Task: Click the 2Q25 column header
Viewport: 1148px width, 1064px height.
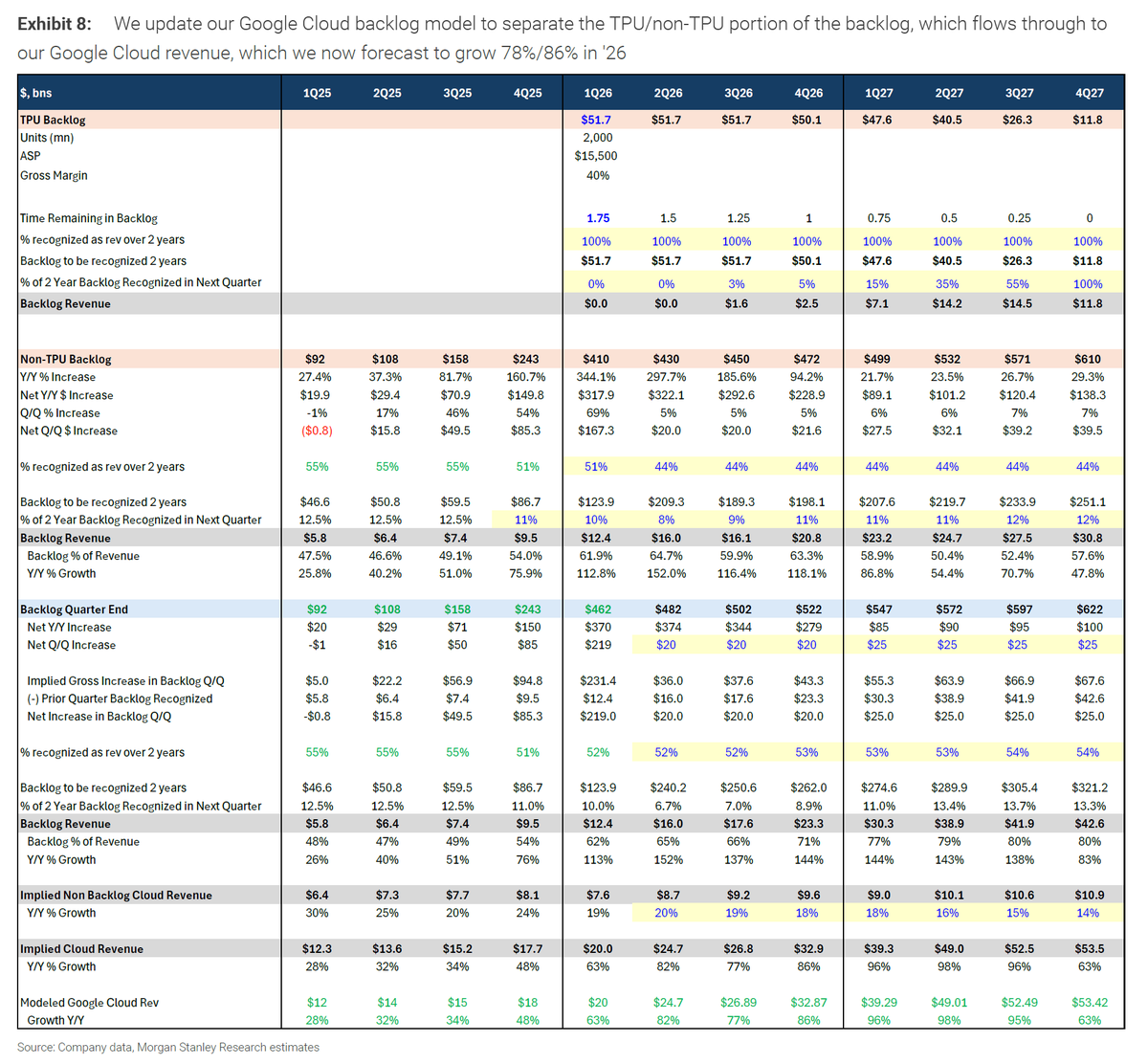Action: pyautogui.click(x=387, y=93)
